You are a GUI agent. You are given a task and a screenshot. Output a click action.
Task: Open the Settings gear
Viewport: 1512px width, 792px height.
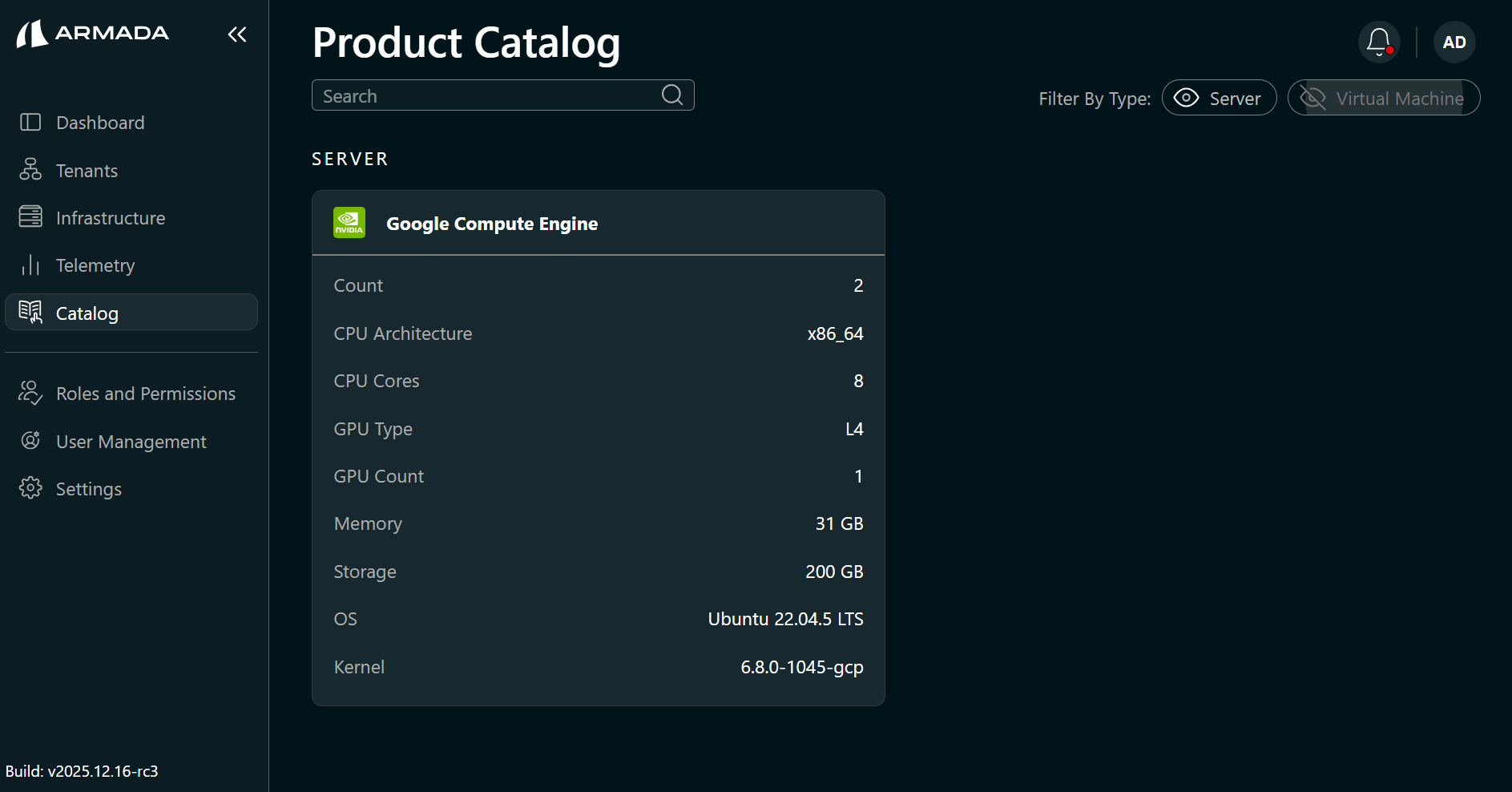30,488
